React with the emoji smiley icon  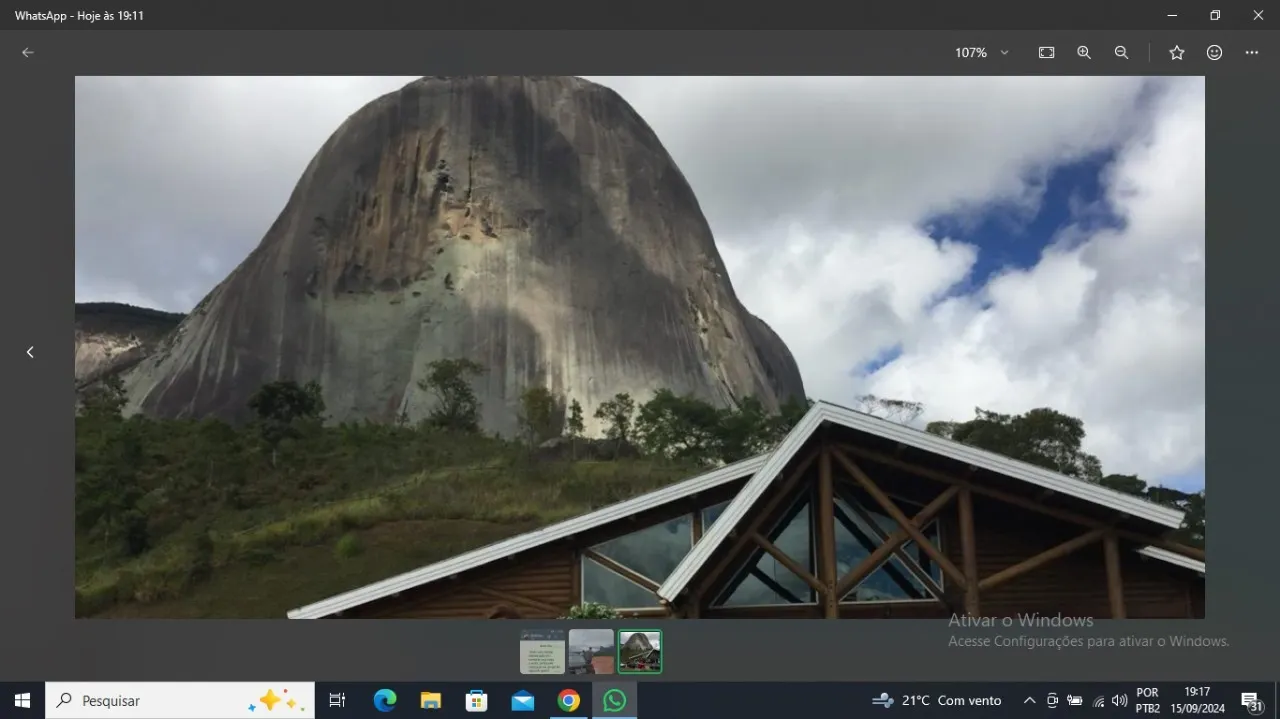[x=1214, y=53]
